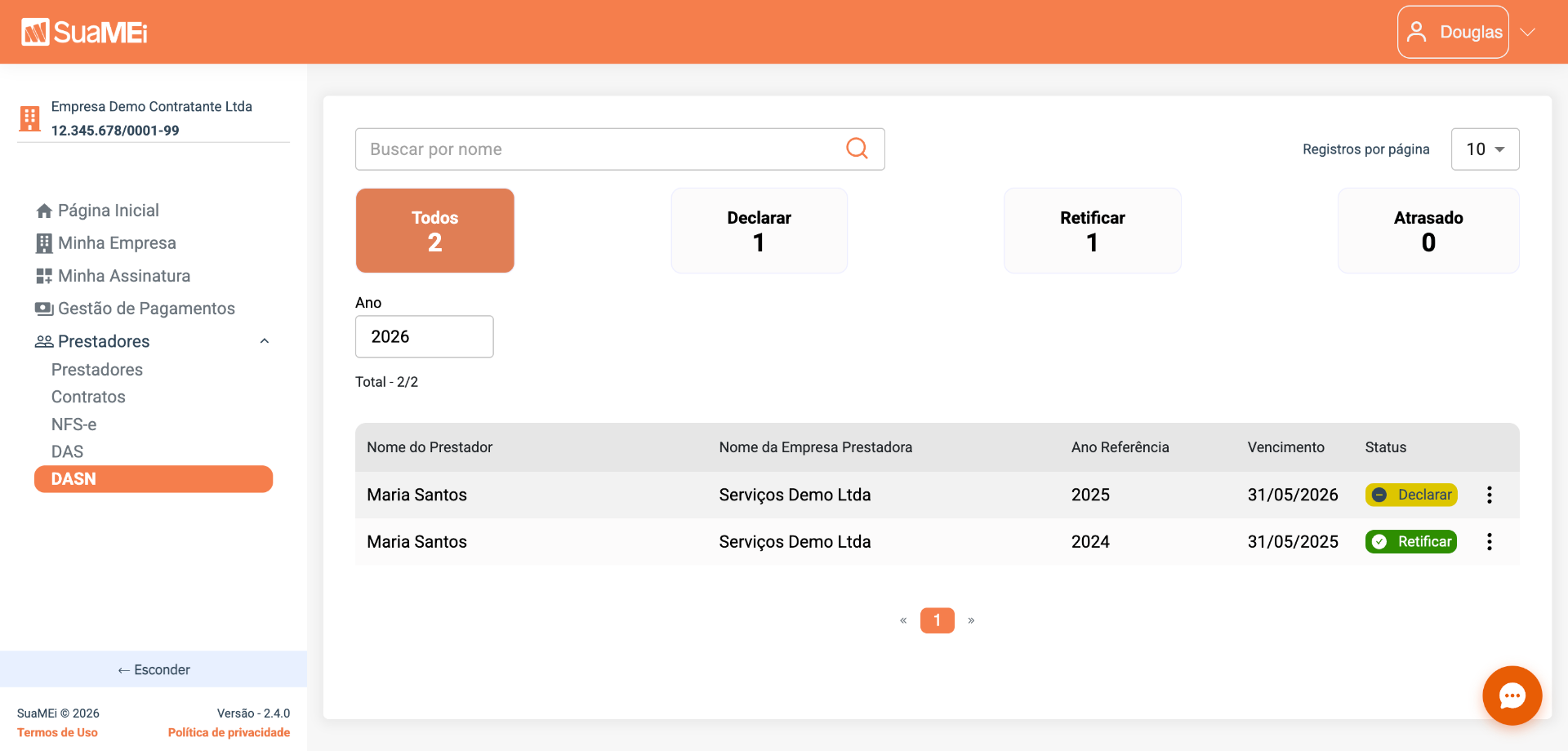Click the green Retificar status badge

click(x=1411, y=542)
